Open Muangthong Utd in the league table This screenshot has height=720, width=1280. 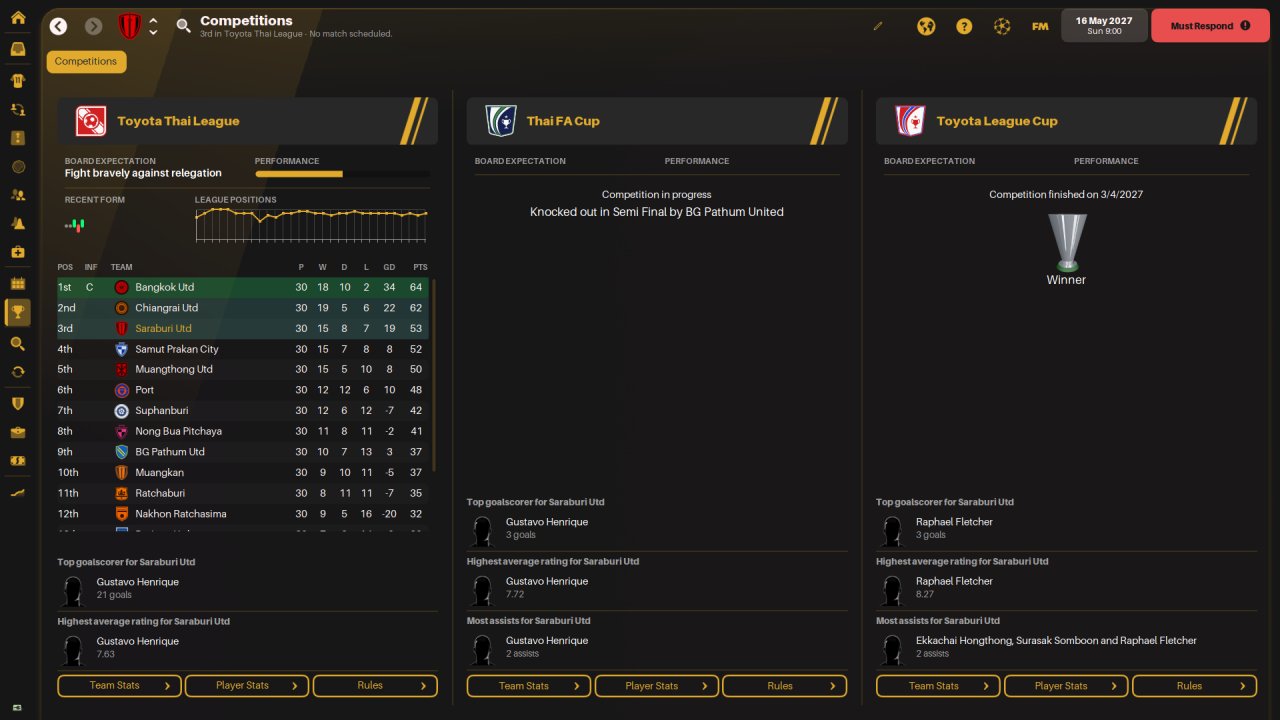pos(174,369)
